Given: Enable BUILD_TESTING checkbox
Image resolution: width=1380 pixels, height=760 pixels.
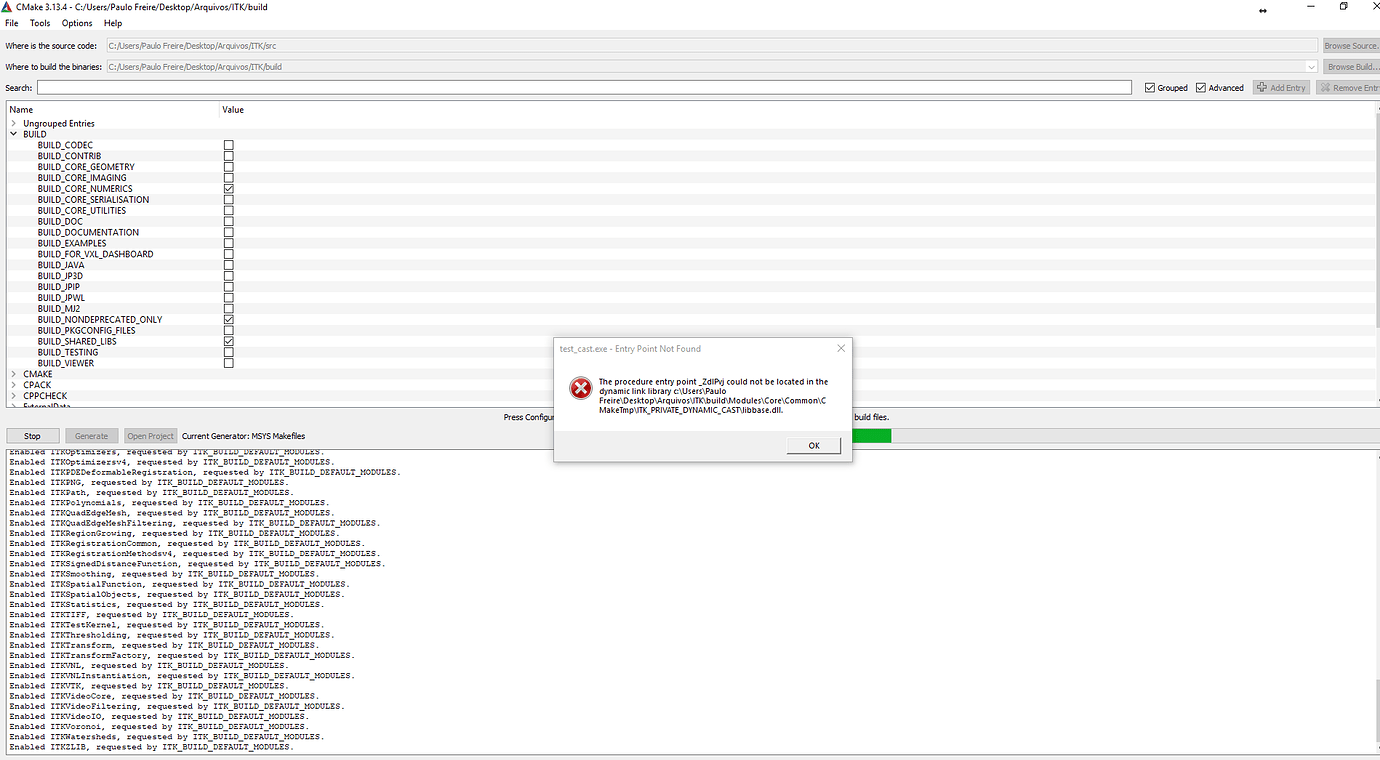Looking at the screenshot, I should pos(229,352).
